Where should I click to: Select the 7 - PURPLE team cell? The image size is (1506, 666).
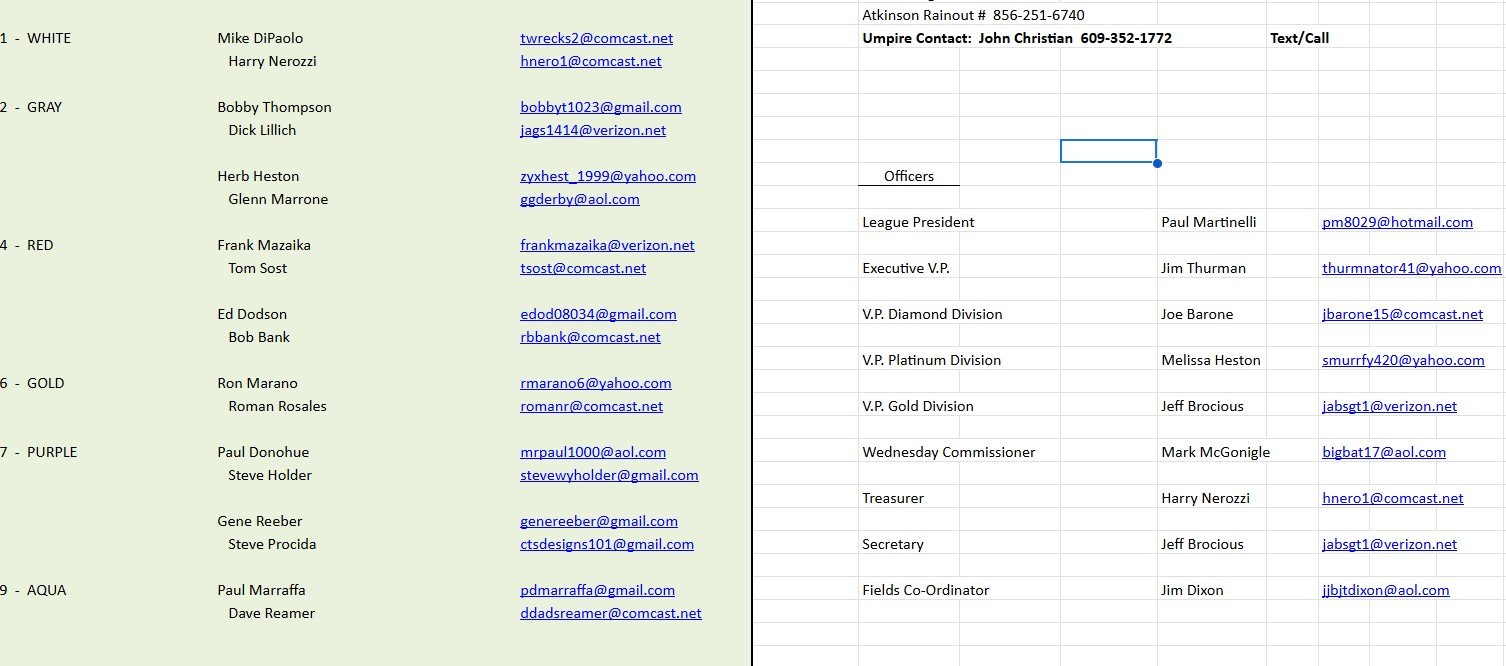point(39,452)
